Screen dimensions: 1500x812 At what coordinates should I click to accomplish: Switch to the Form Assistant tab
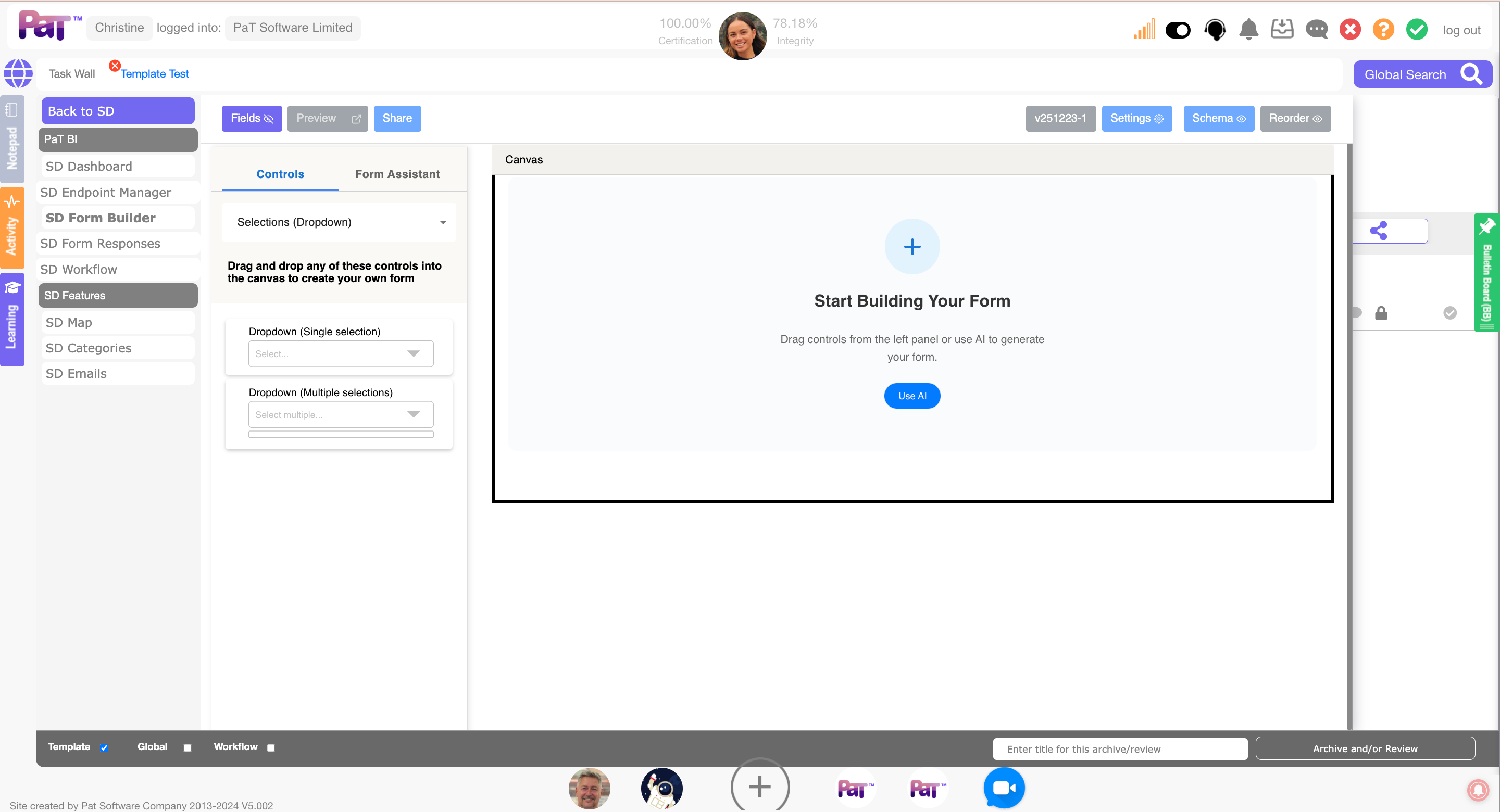397,174
